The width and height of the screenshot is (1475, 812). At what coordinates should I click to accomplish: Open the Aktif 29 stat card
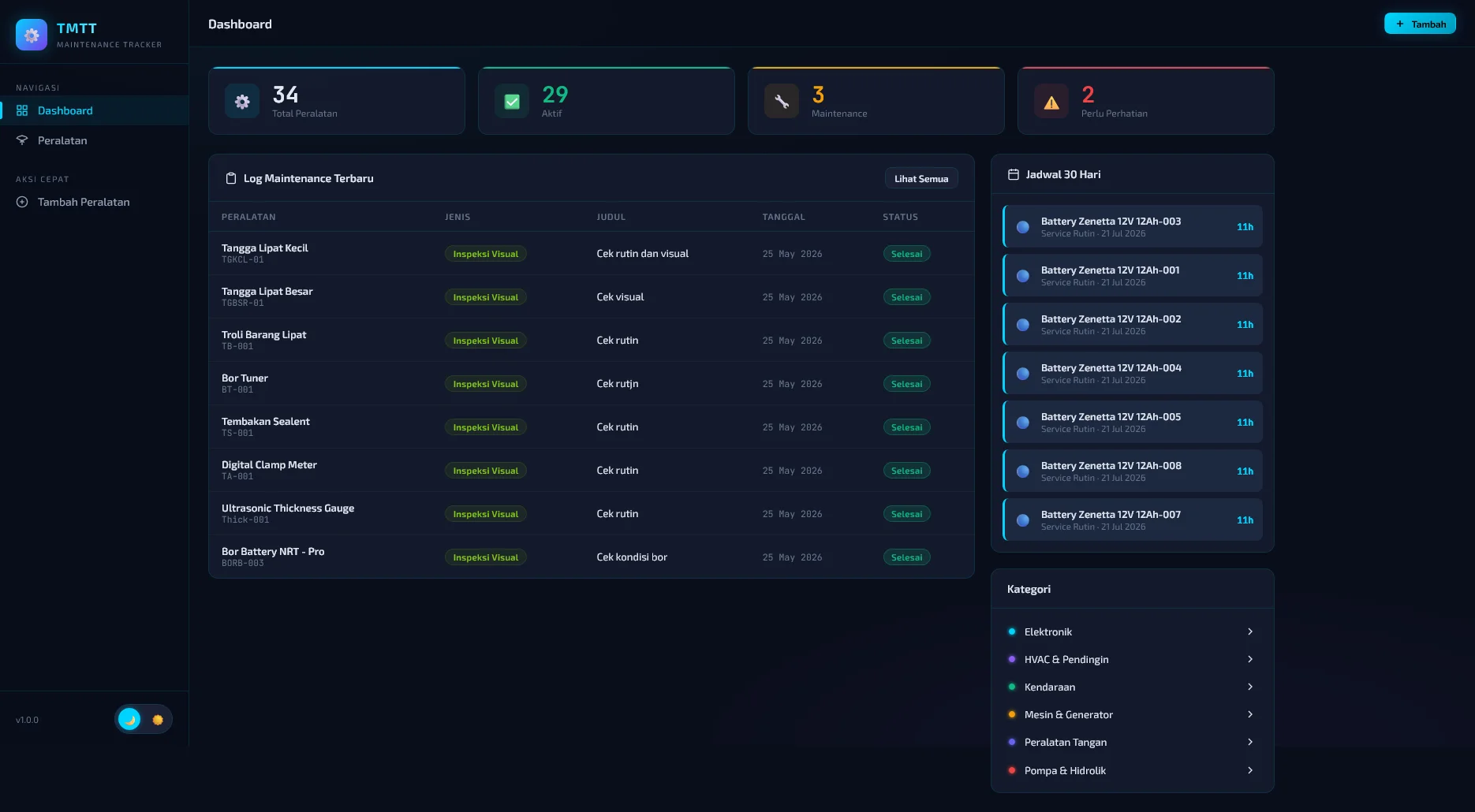[x=607, y=101]
